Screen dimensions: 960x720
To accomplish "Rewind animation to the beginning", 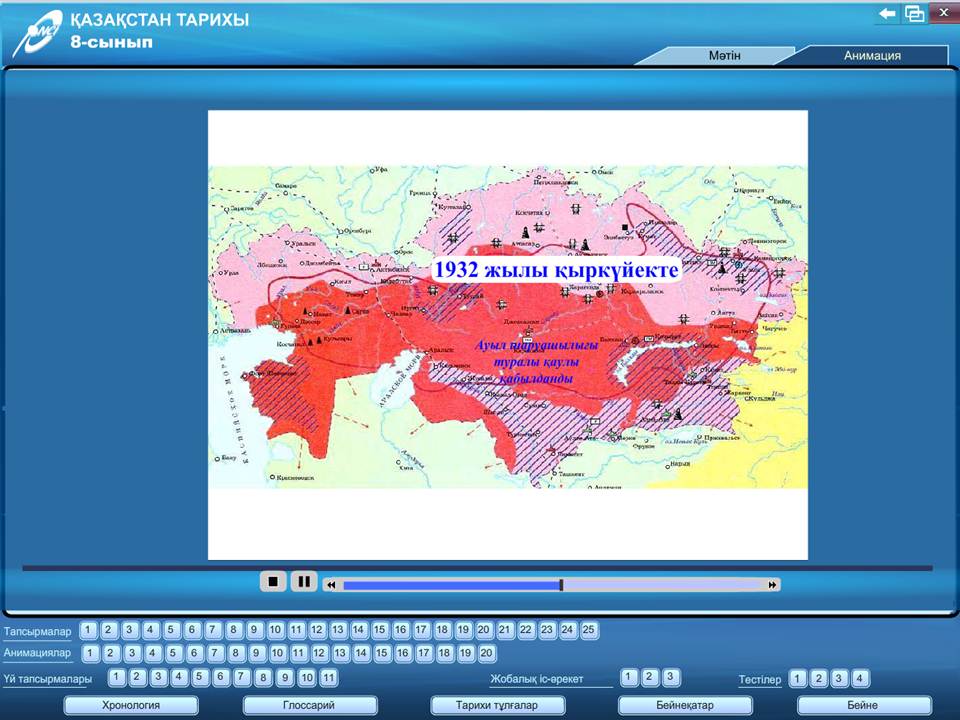I will 331,585.
